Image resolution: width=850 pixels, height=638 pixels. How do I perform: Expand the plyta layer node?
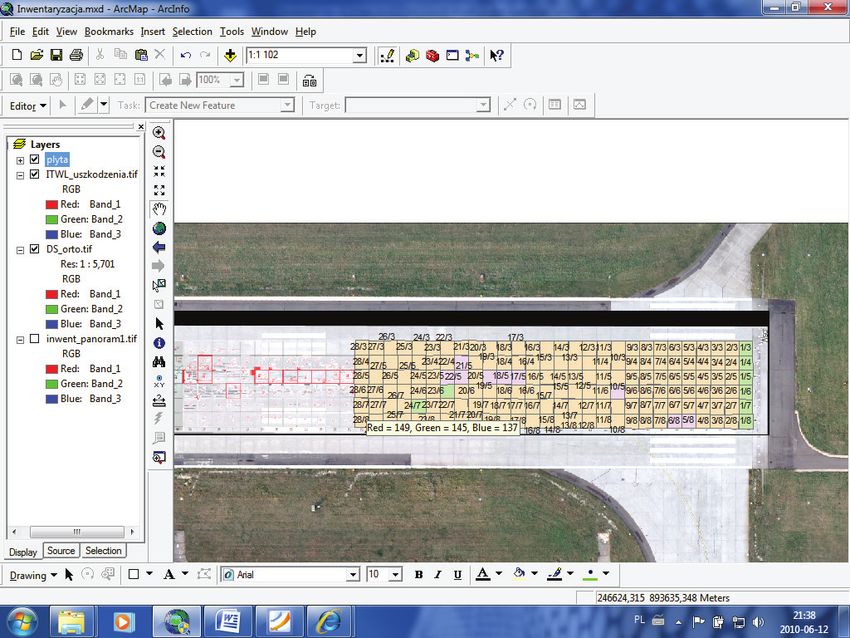[x=20, y=160]
